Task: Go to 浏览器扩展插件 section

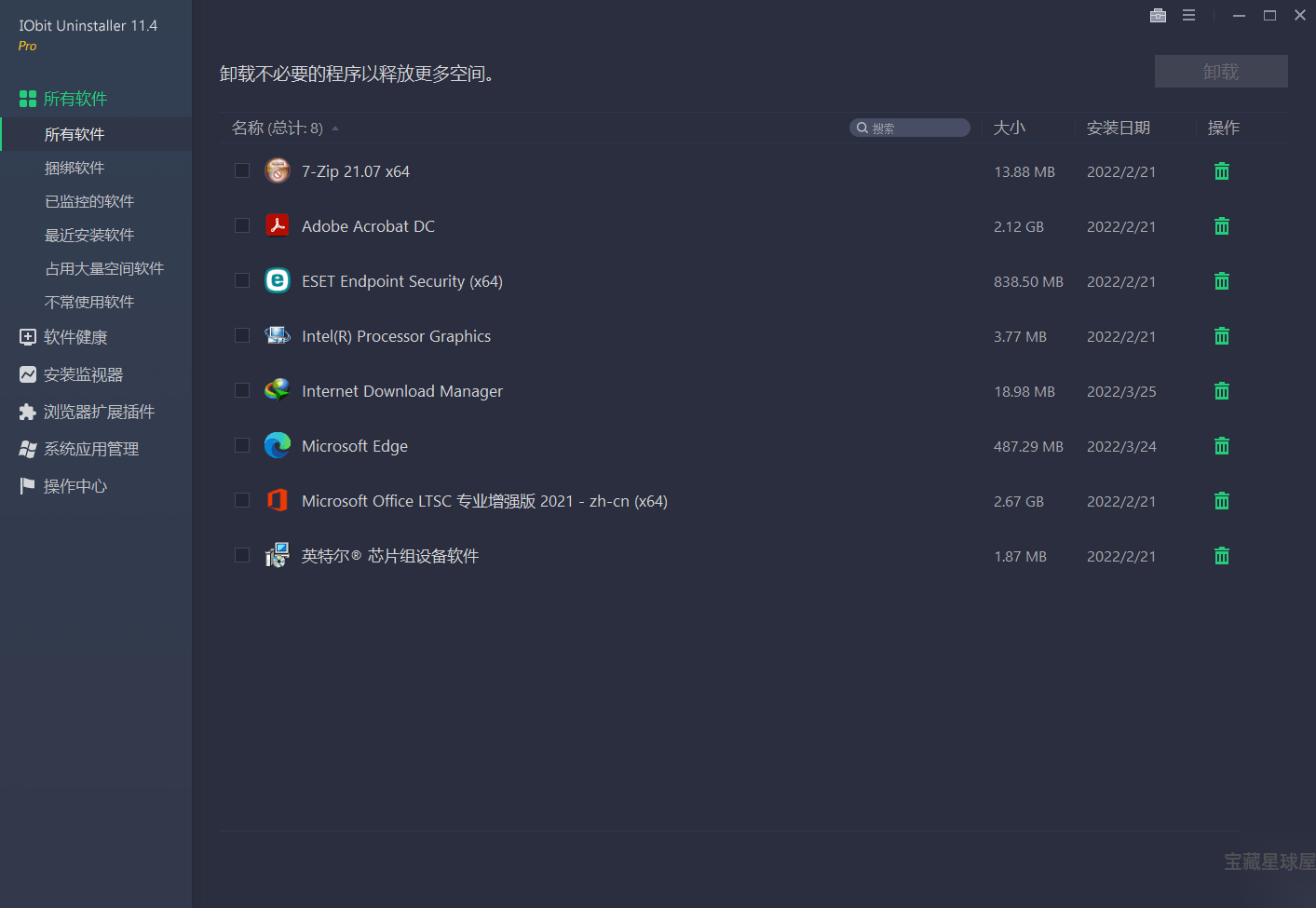Action: click(x=99, y=412)
